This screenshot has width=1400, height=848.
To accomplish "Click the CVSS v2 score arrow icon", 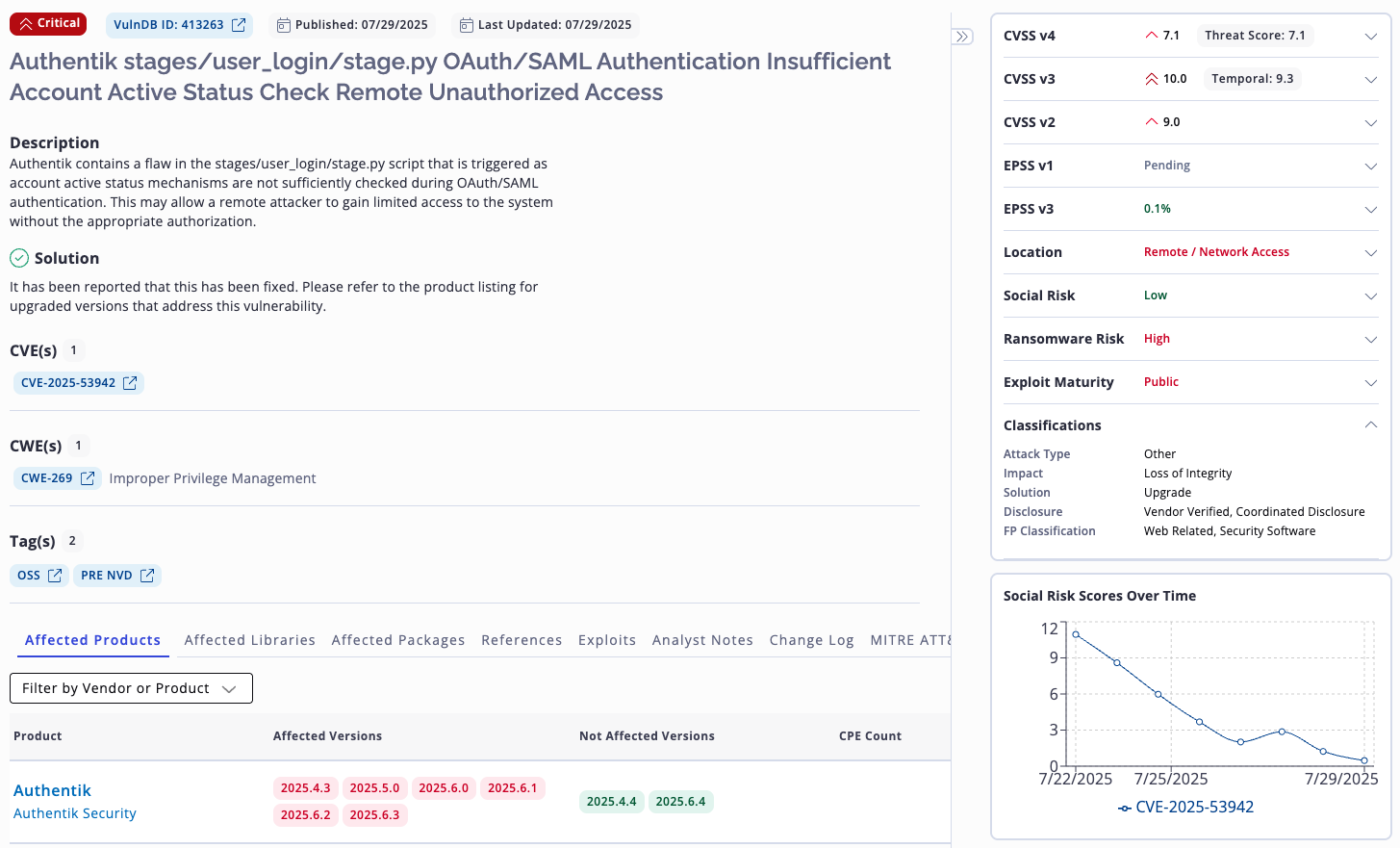I will [x=1152, y=122].
